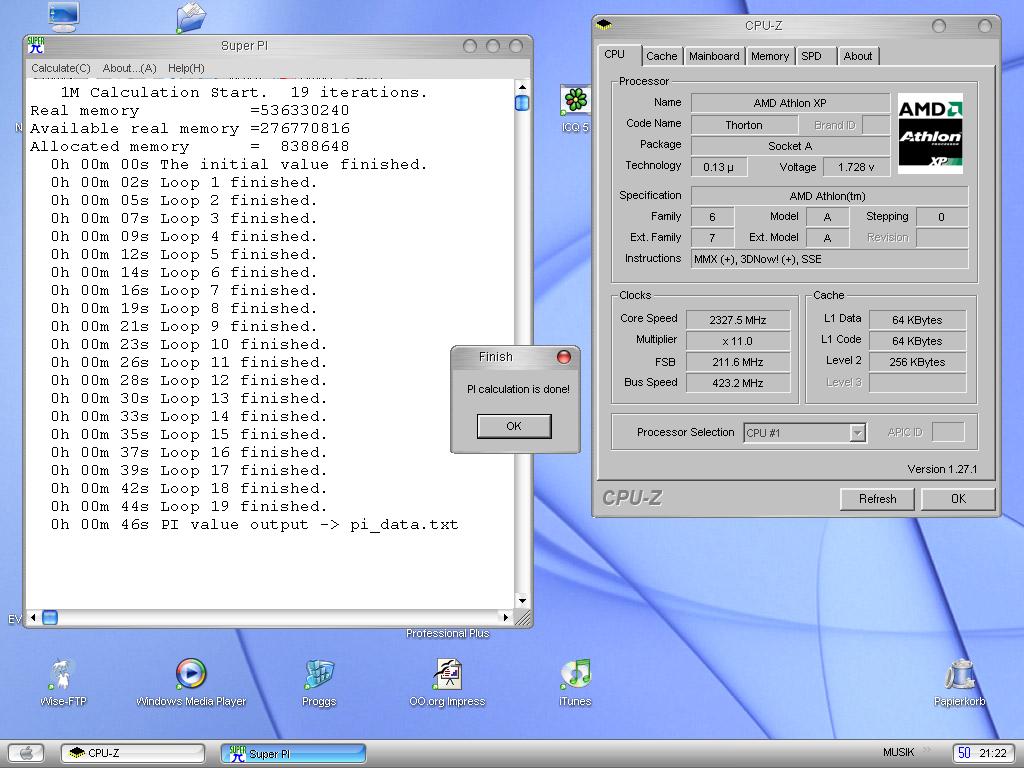1024x768 pixels.
Task: Click the MUSIK toolbar label on taskbar
Action: [x=898, y=752]
